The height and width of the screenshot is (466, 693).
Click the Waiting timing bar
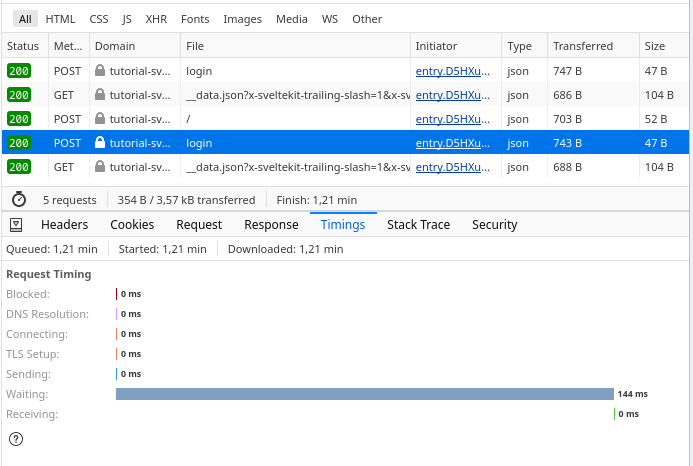click(364, 394)
